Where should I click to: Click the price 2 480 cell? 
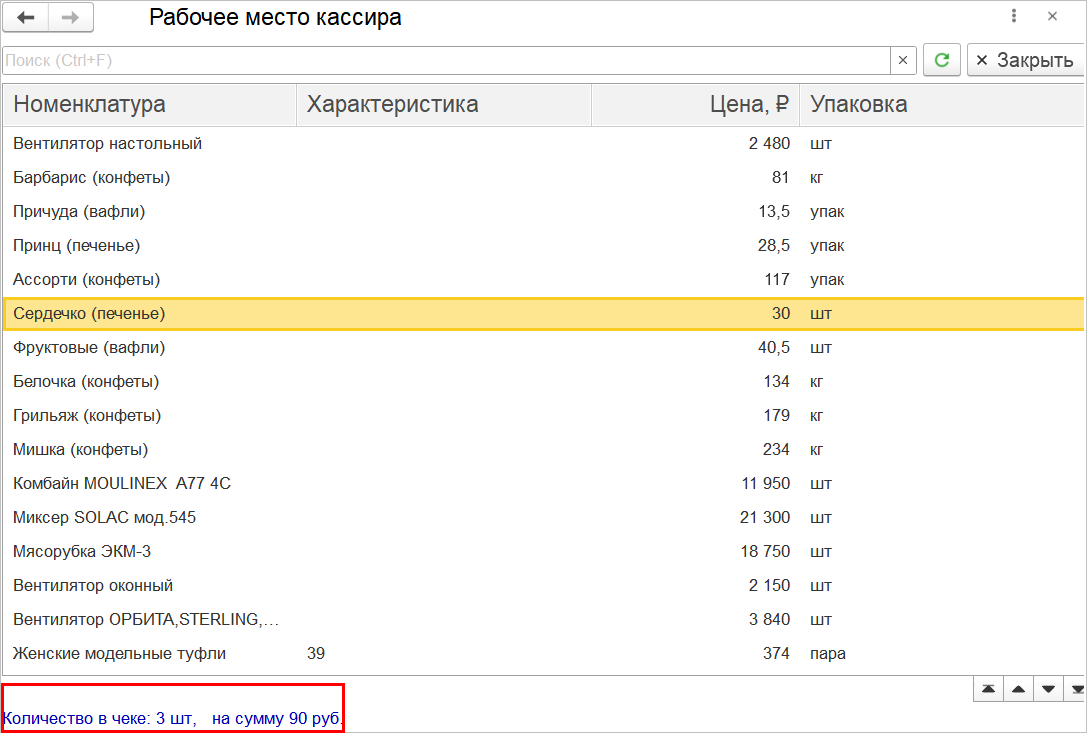695,144
